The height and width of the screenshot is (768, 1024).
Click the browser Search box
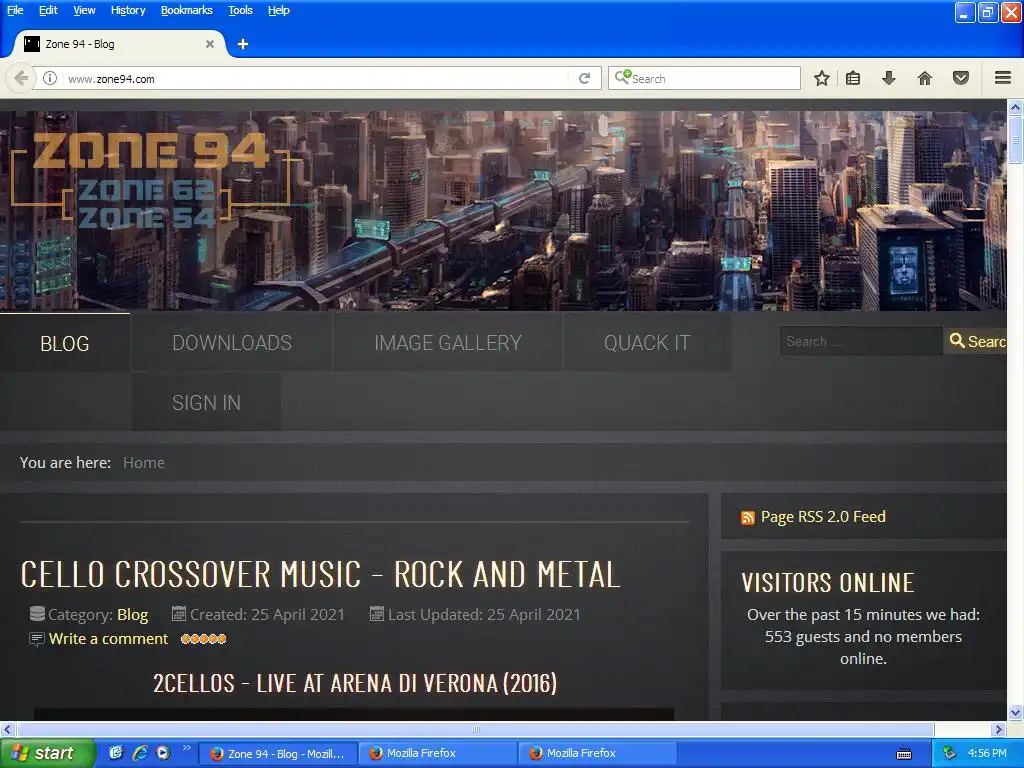click(x=704, y=78)
